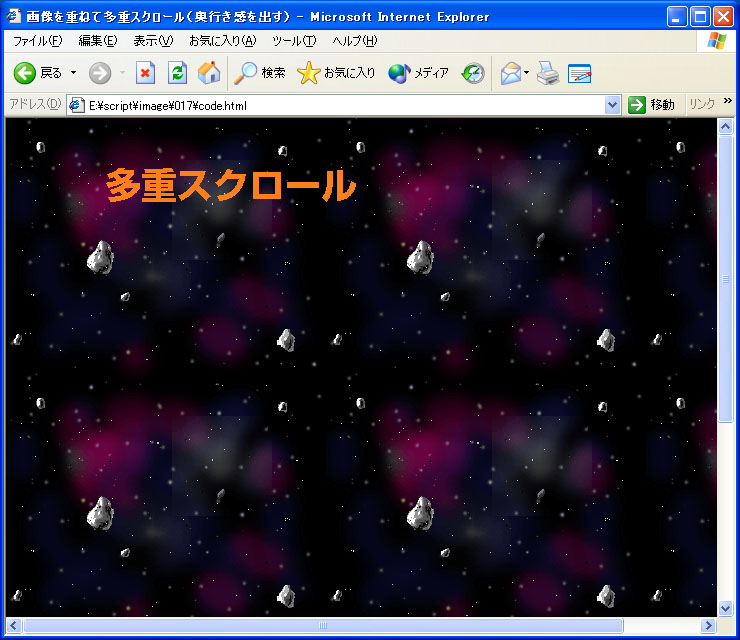740x640 pixels.
Task: Click the Forward navigation arrow
Action: click(x=100, y=73)
